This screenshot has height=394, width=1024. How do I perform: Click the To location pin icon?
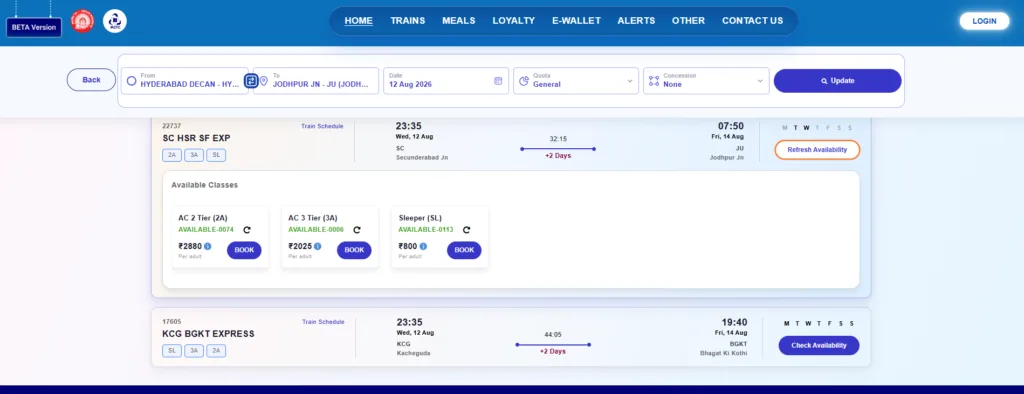[264, 81]
